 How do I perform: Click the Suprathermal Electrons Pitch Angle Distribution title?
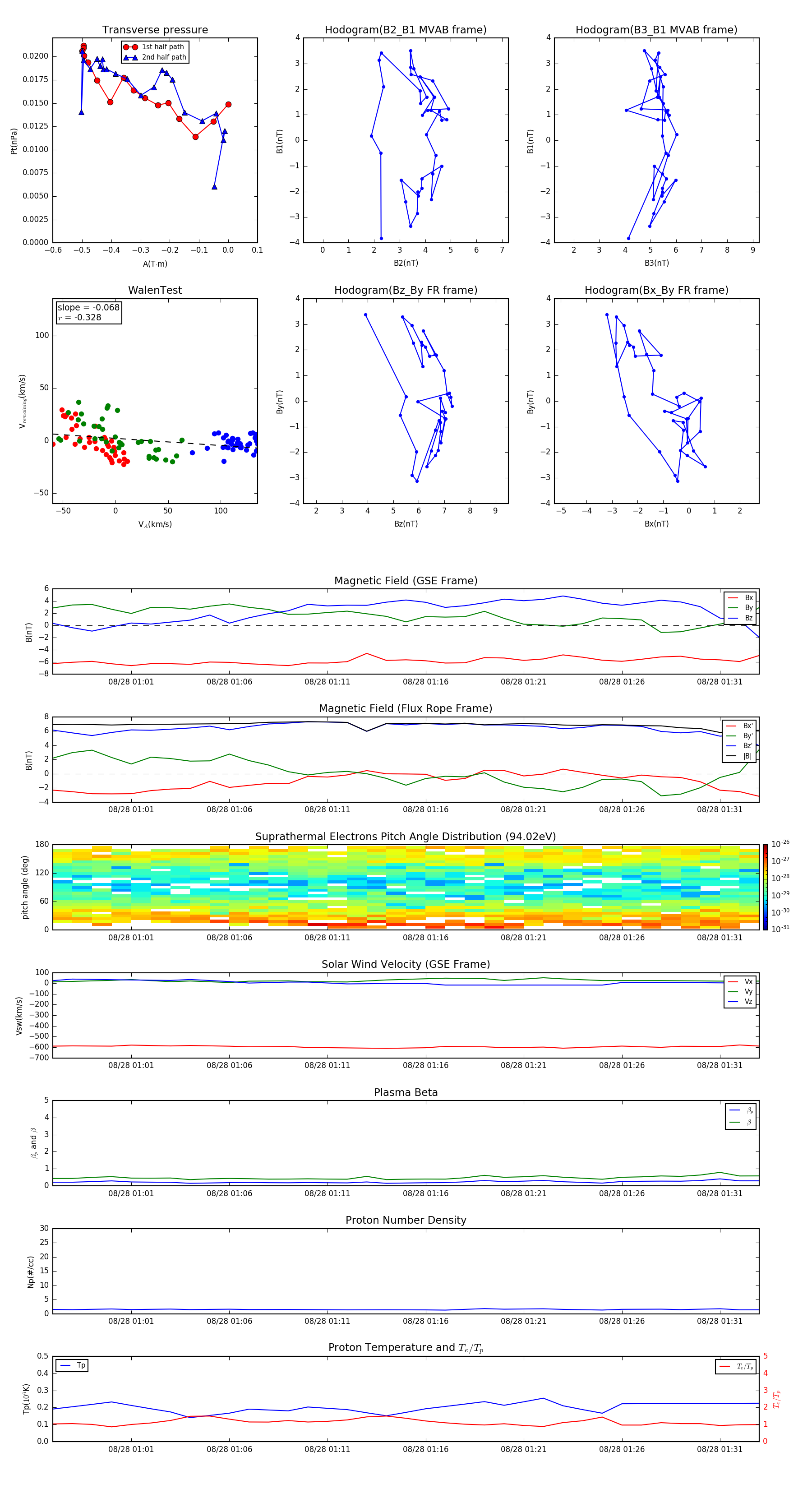[x=406, y=837]
